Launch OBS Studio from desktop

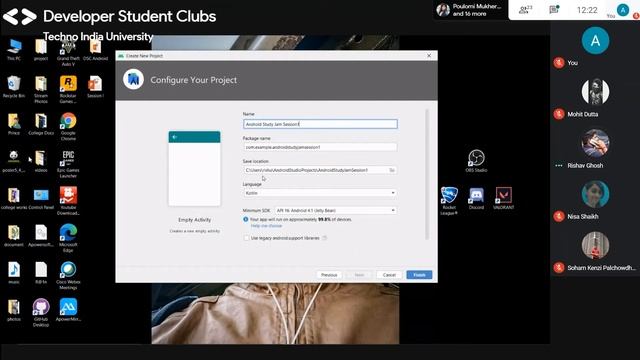click(x=476, y=161)
